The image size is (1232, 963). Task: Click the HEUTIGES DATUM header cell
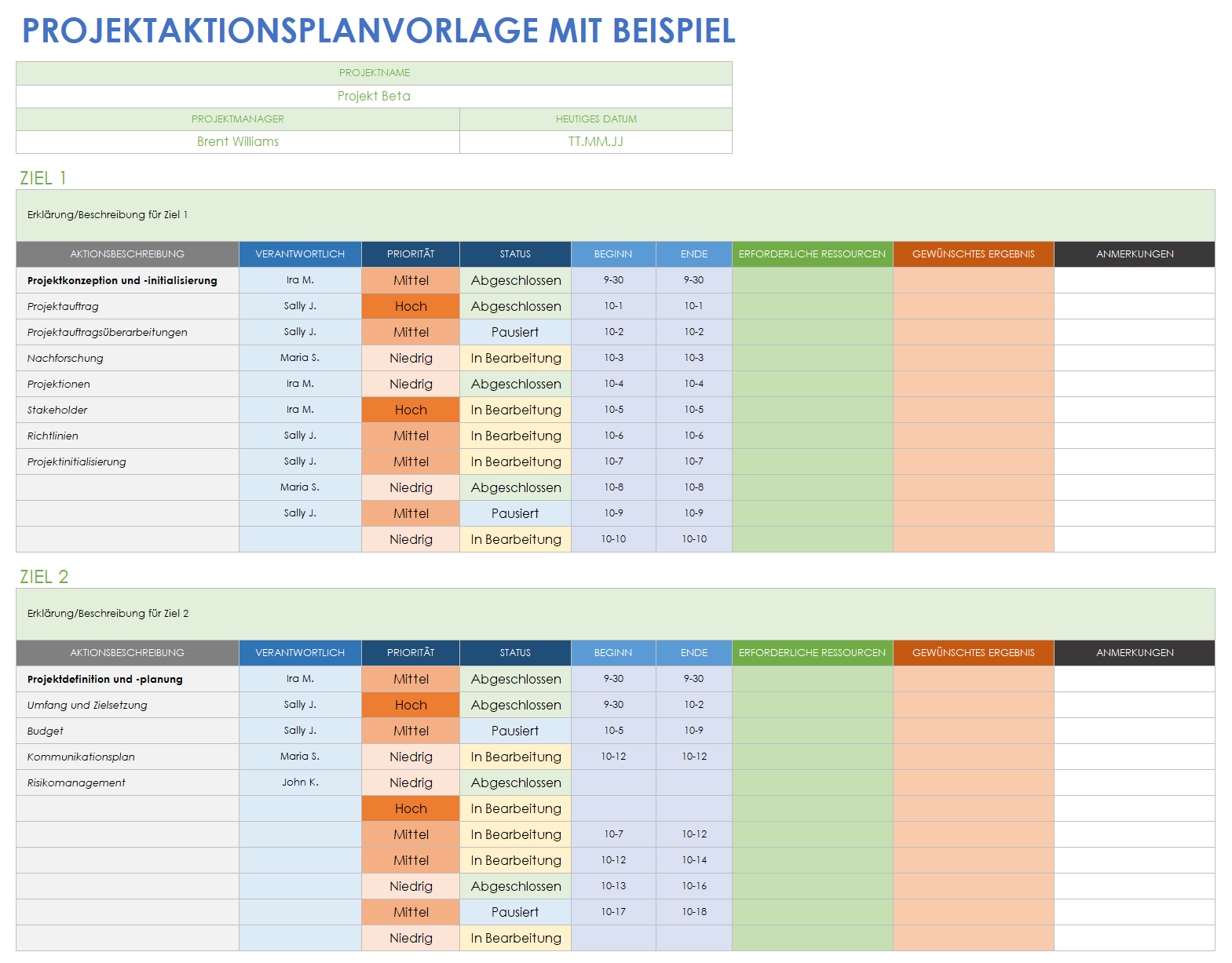tap(596, 119)
